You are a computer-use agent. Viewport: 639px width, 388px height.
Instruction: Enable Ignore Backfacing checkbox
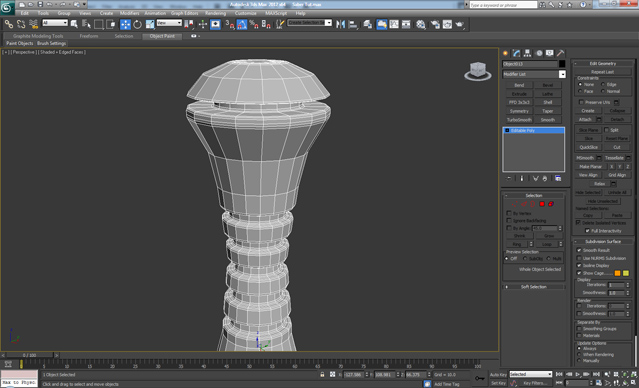coord(509,220)
